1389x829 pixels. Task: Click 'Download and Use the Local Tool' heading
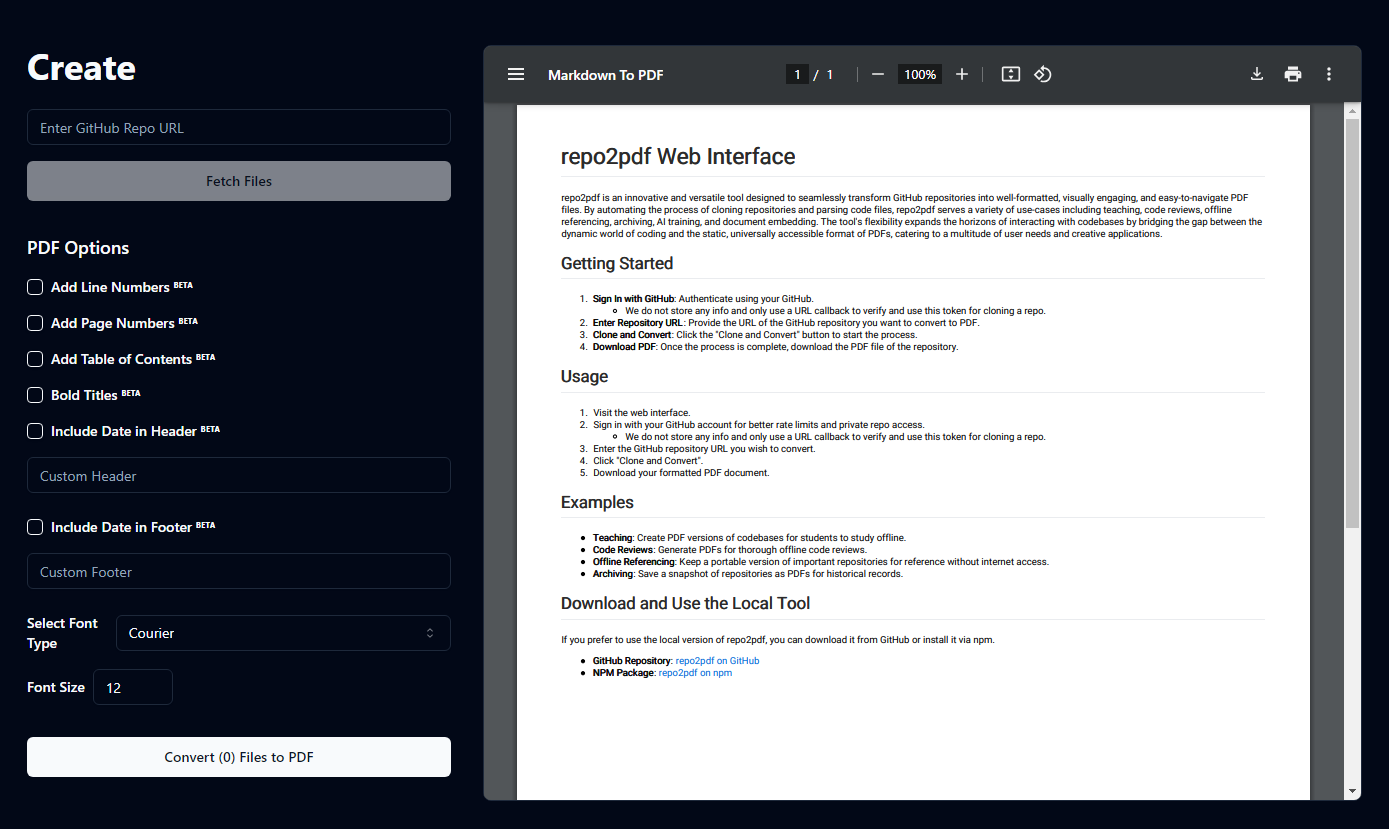tap(686, 603)
